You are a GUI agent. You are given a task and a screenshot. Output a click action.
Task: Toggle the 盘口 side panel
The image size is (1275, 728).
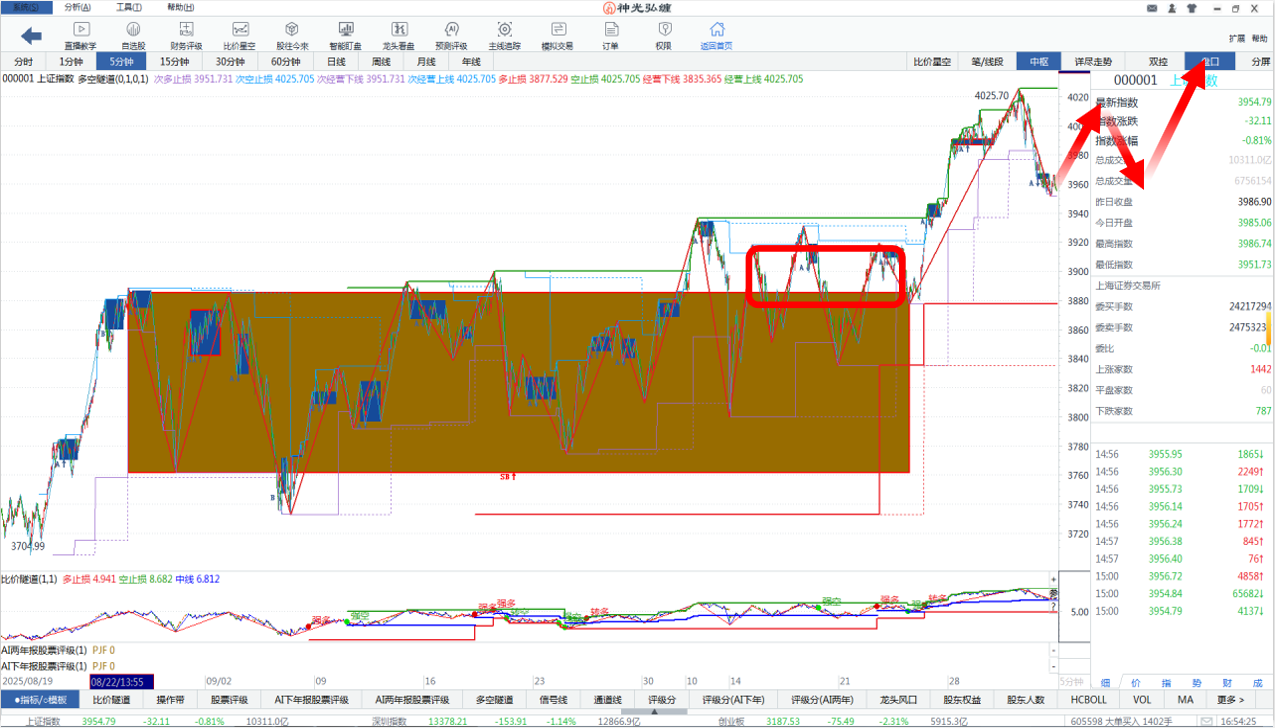1209,62
